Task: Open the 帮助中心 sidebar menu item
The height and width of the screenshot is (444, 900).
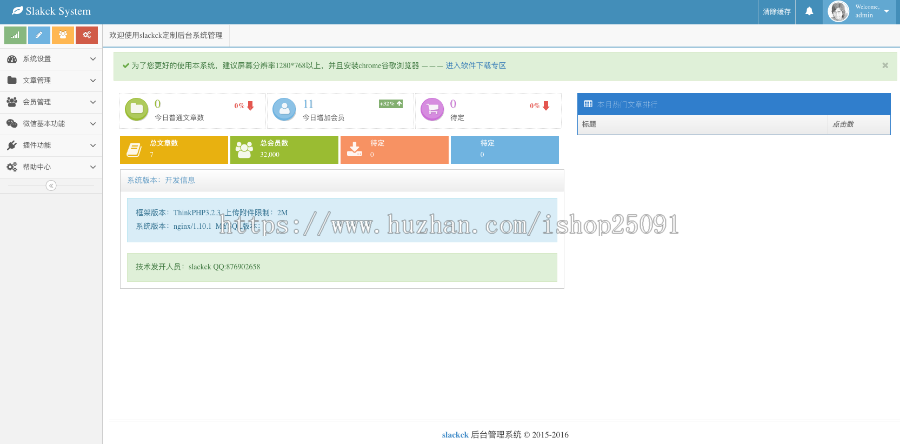Action: pyautogui.click(x=51, y=167)
